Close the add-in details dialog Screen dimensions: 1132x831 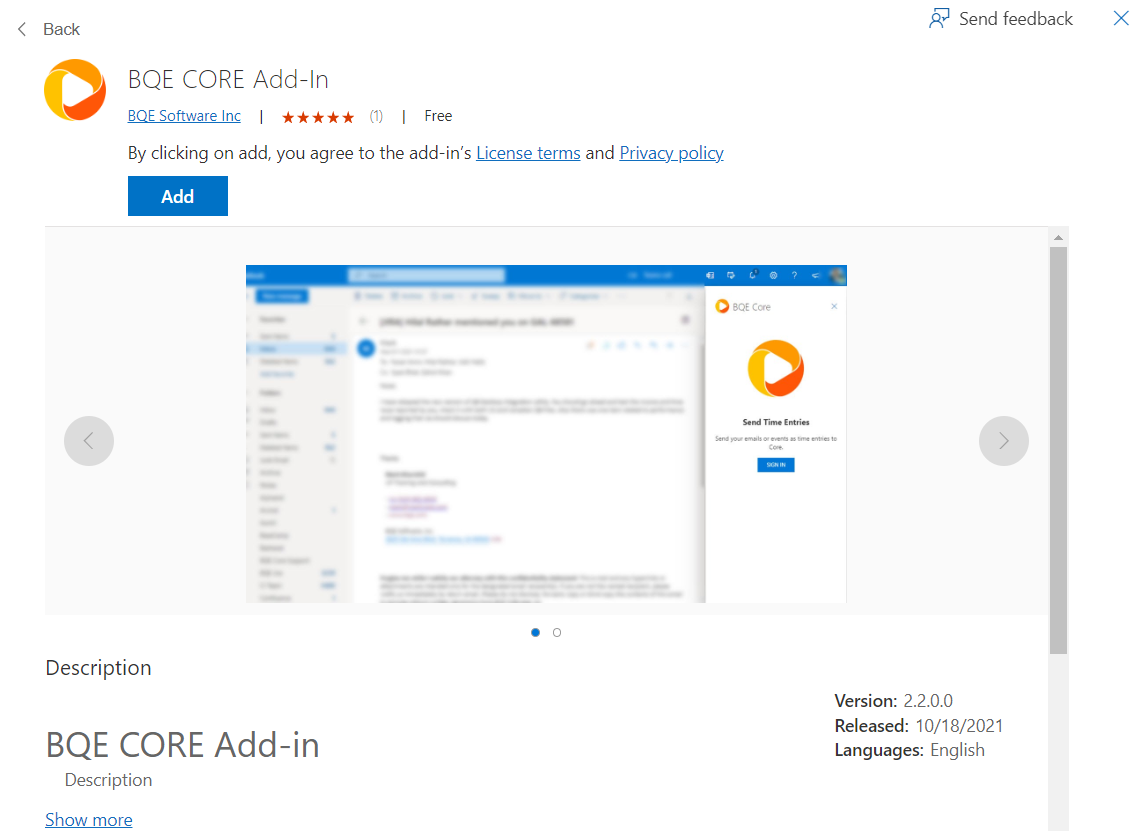[1120, 18]
